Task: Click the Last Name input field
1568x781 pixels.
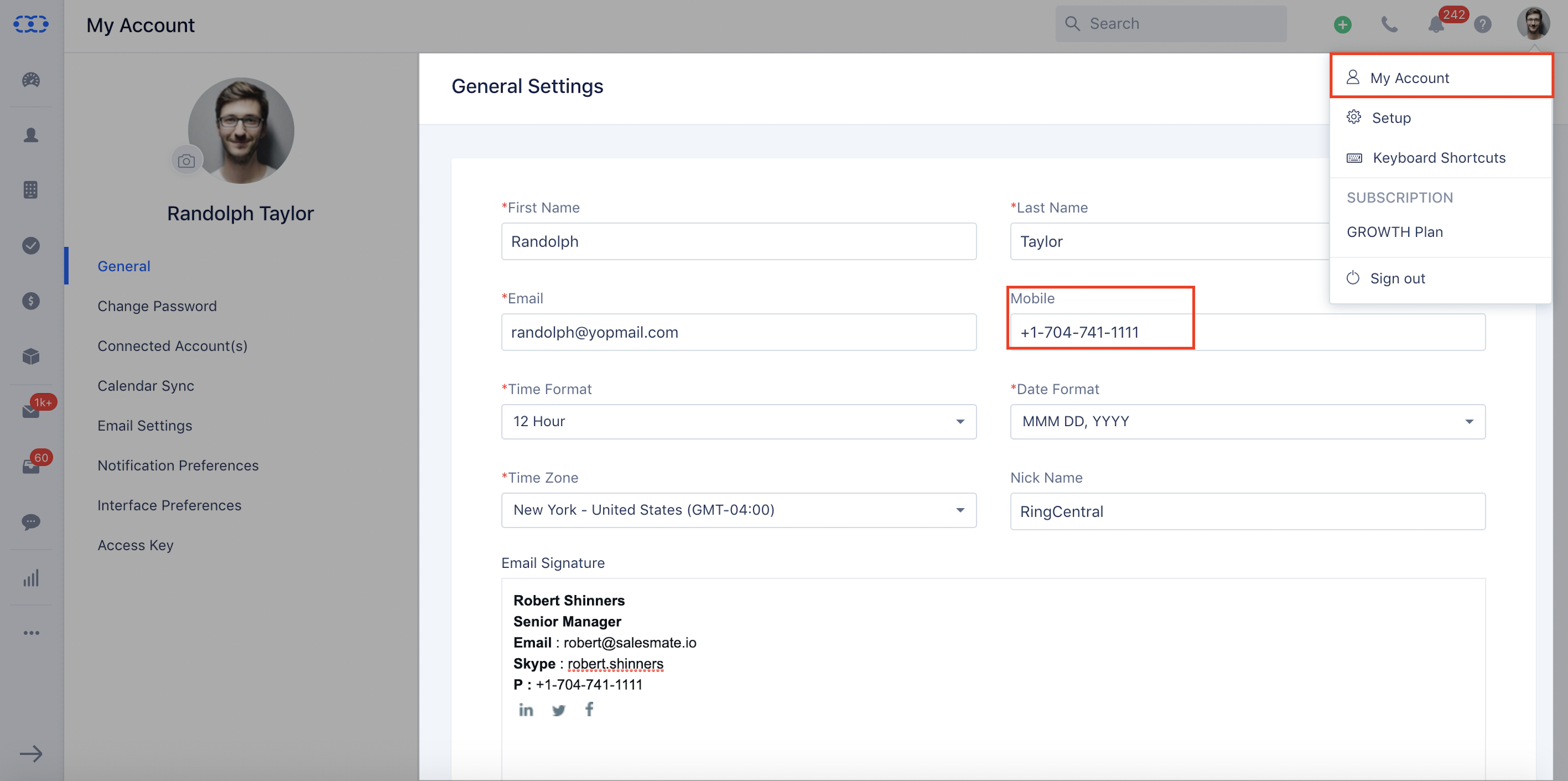Action: (1169, 241)
